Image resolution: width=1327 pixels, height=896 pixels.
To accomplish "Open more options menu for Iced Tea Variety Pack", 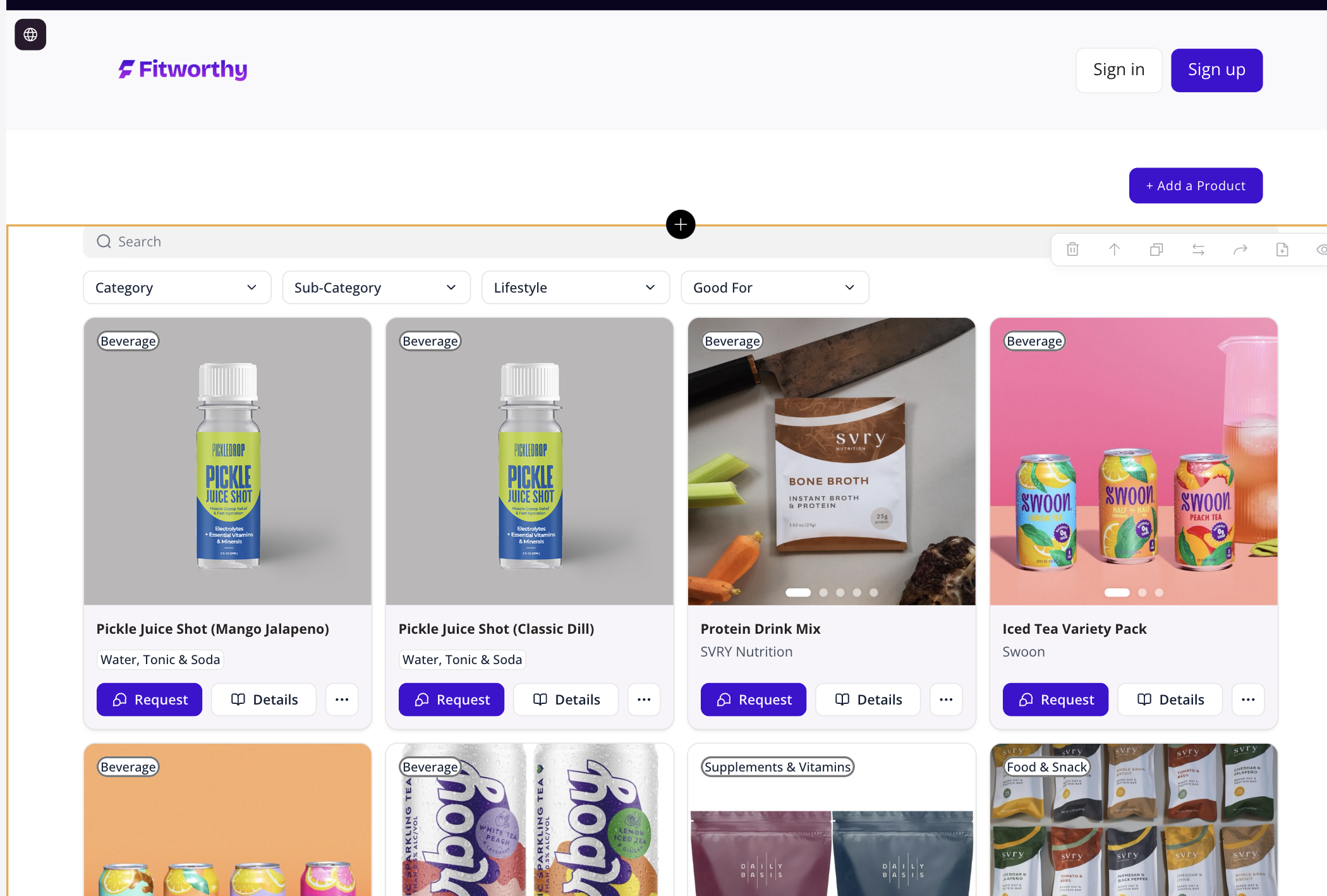I will tap(1248, 699).
